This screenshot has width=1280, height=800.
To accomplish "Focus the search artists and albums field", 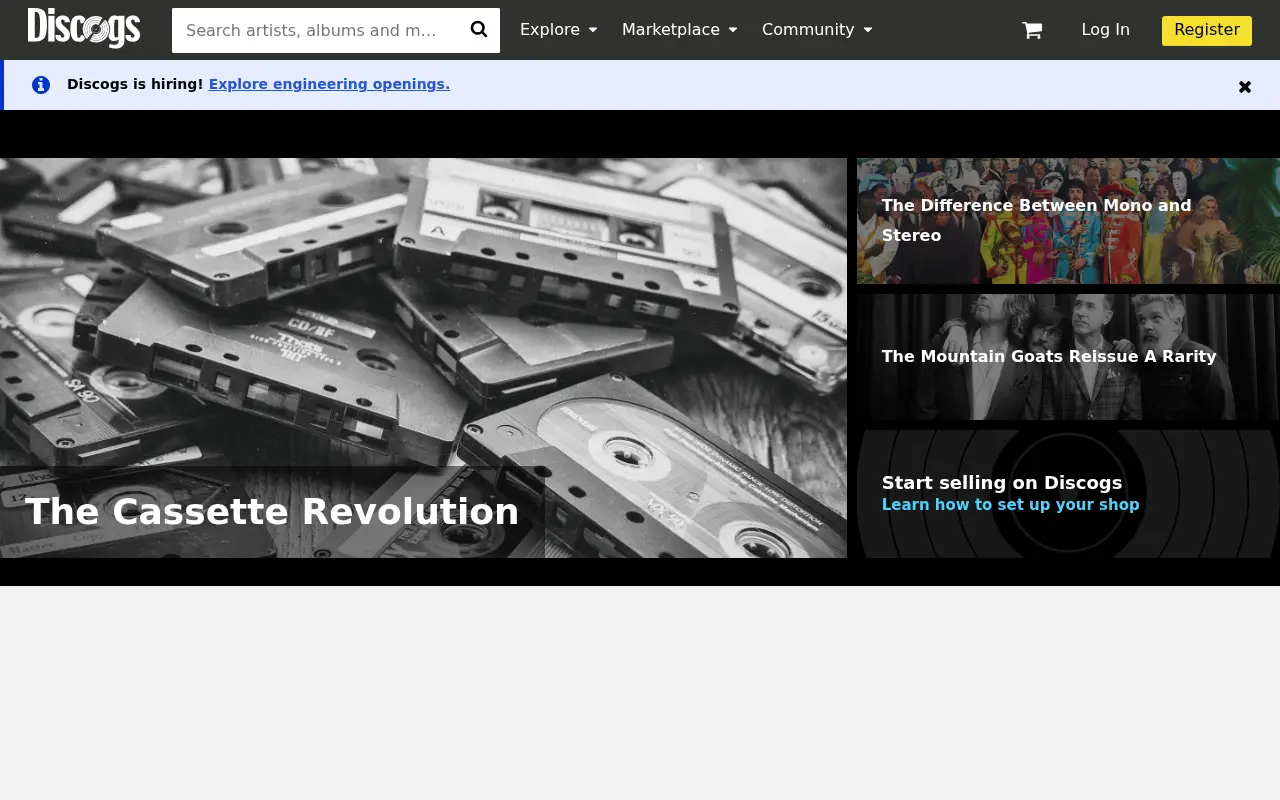I will tap(316, 30).
